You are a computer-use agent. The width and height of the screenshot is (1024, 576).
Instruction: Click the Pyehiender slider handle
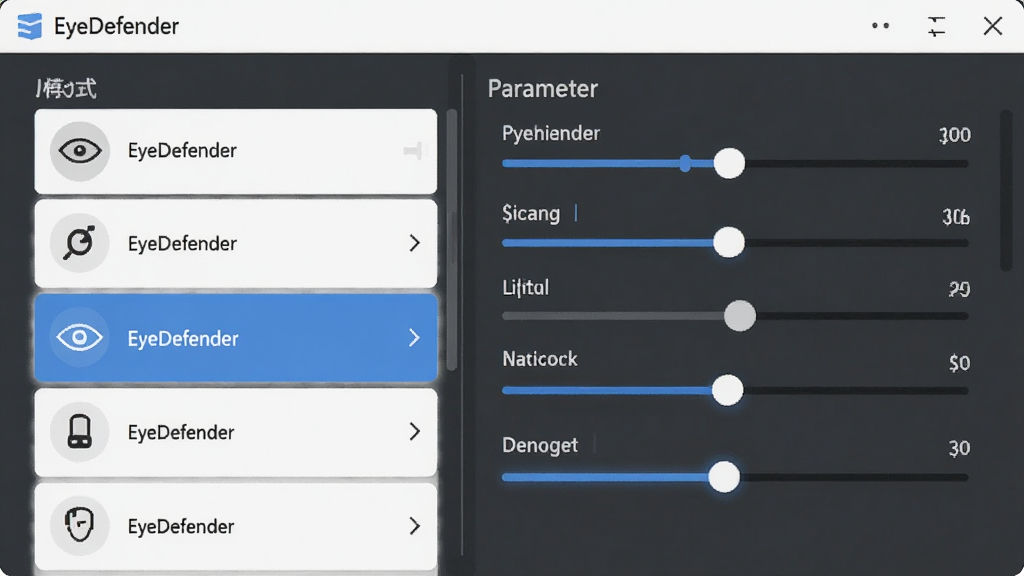tap(729, 163)
